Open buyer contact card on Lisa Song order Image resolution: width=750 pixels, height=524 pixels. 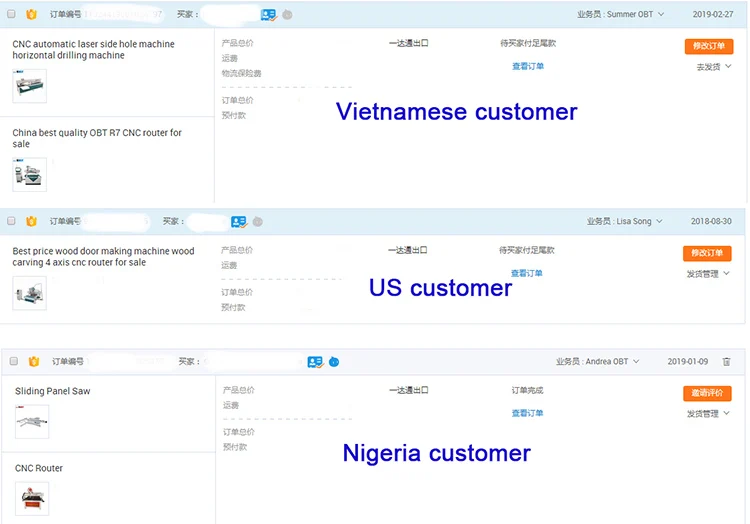(238, 221)
